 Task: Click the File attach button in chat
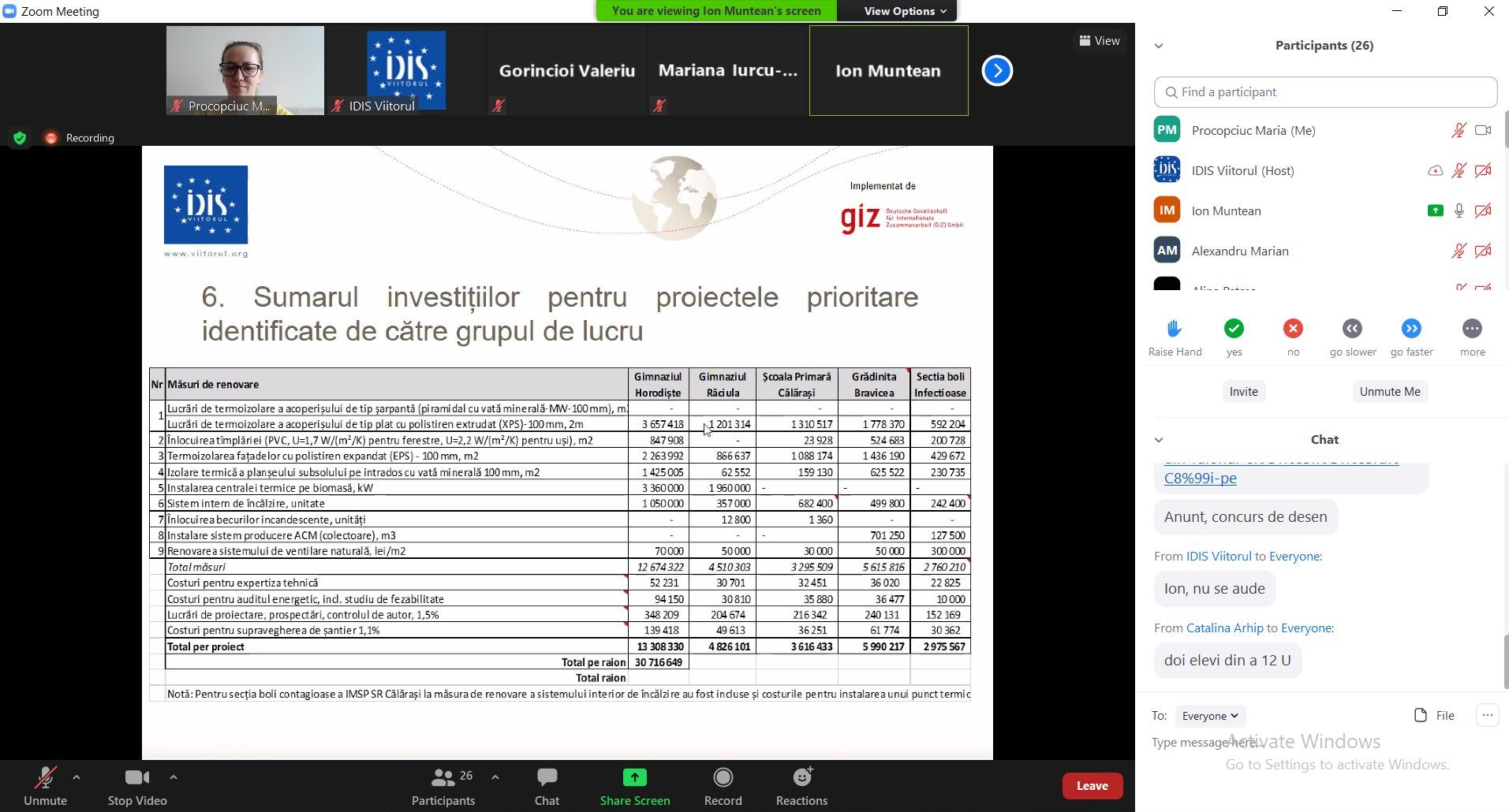coord(1434,716)
